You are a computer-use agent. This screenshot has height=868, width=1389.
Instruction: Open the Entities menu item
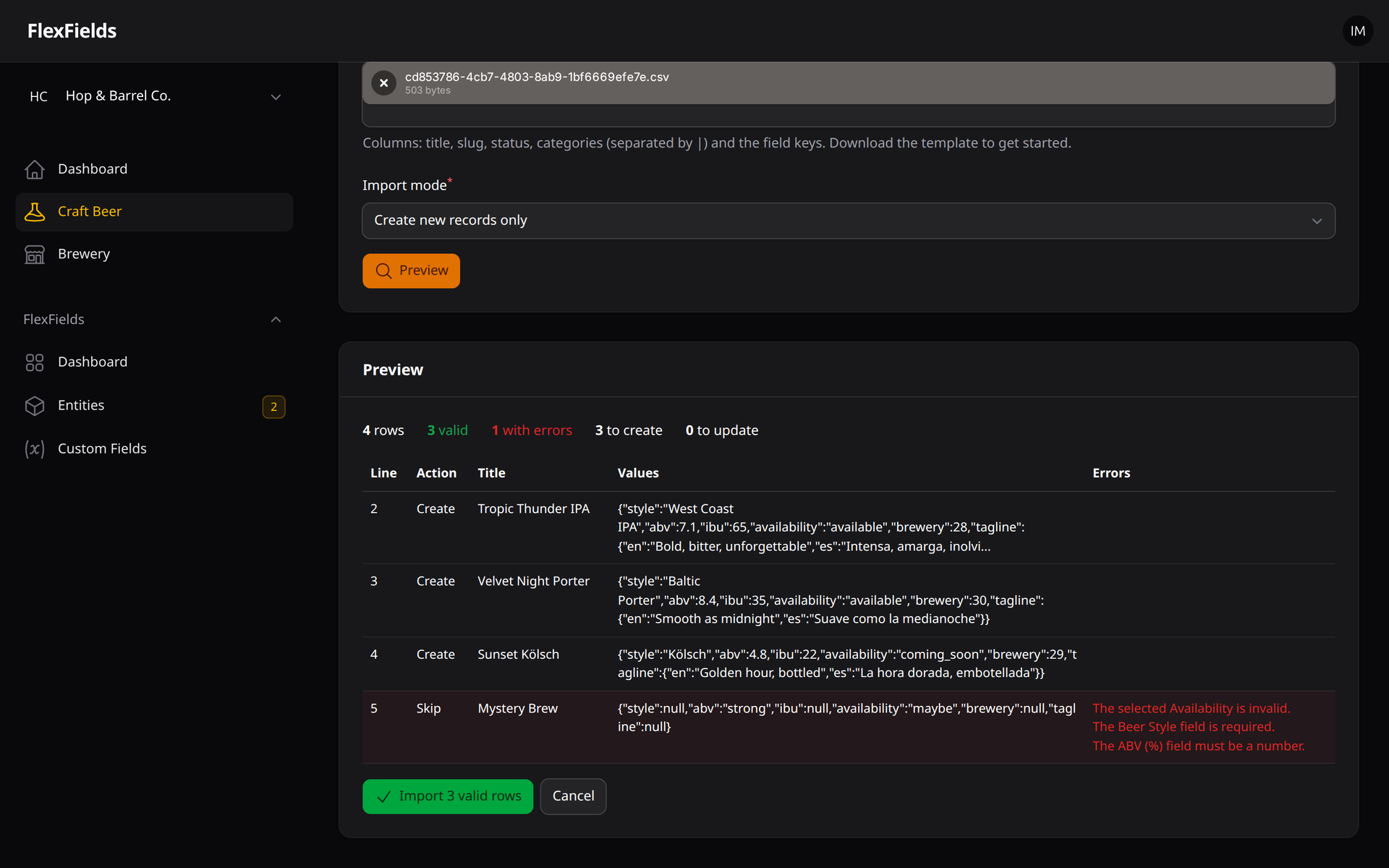[154, 406]
